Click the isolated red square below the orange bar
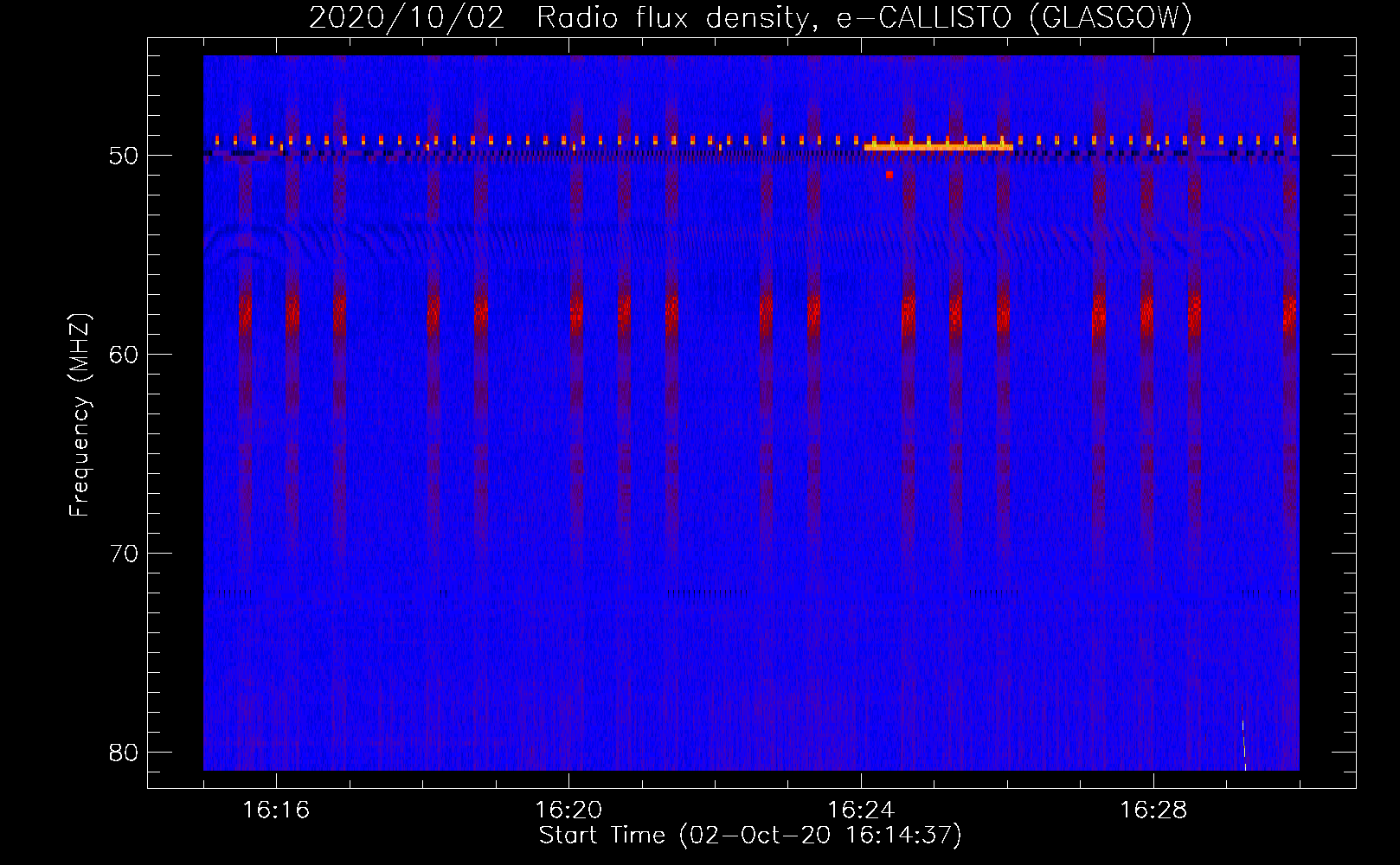This screenshot has width=1400, height=865. point(889,175)
